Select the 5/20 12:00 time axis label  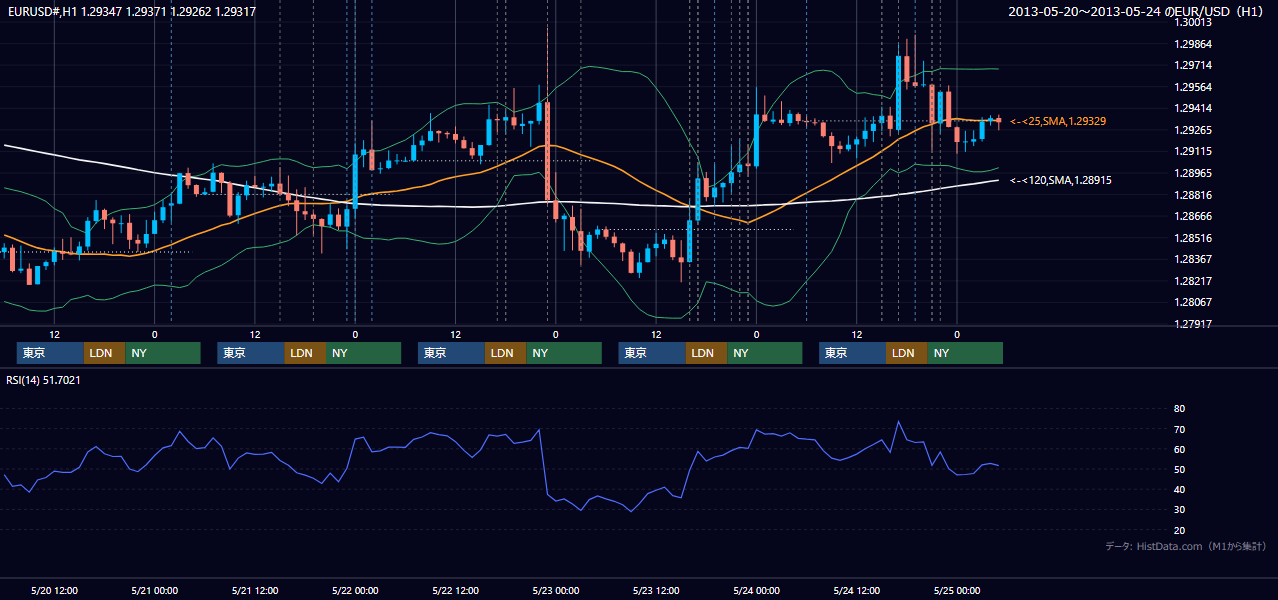(x=54, y=590)
